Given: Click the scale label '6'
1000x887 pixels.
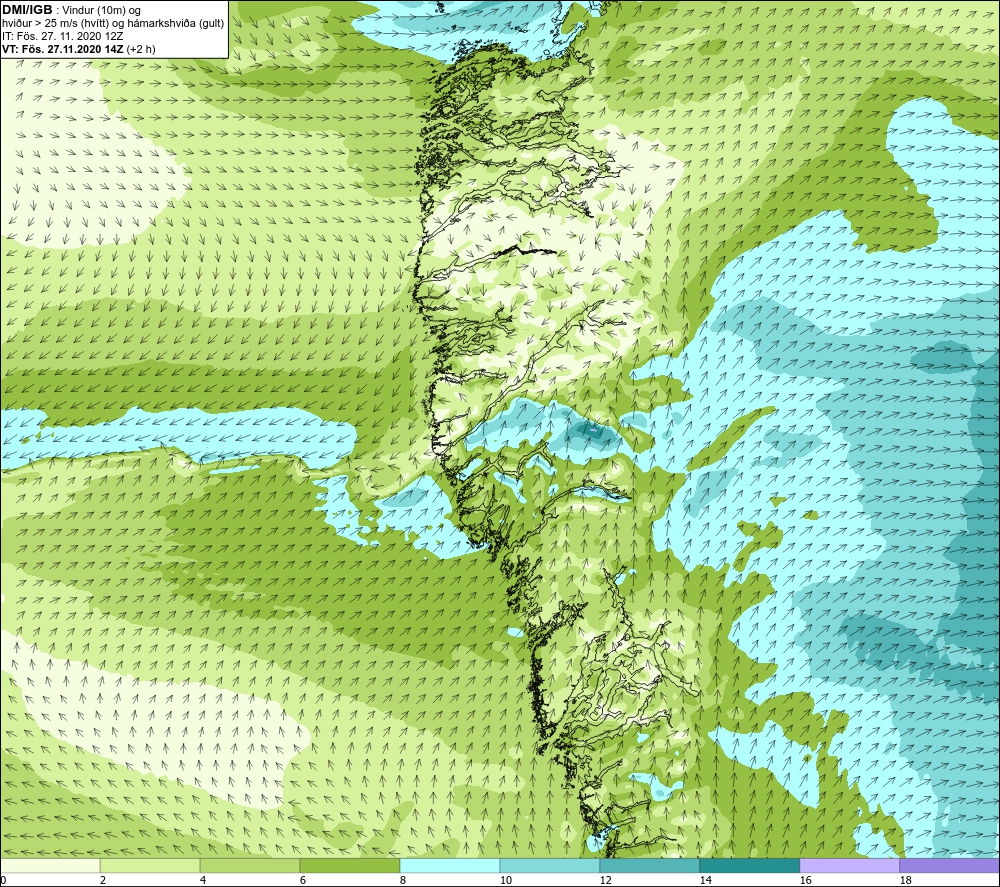Looking at the screenshot, I should tap(302, 880).
